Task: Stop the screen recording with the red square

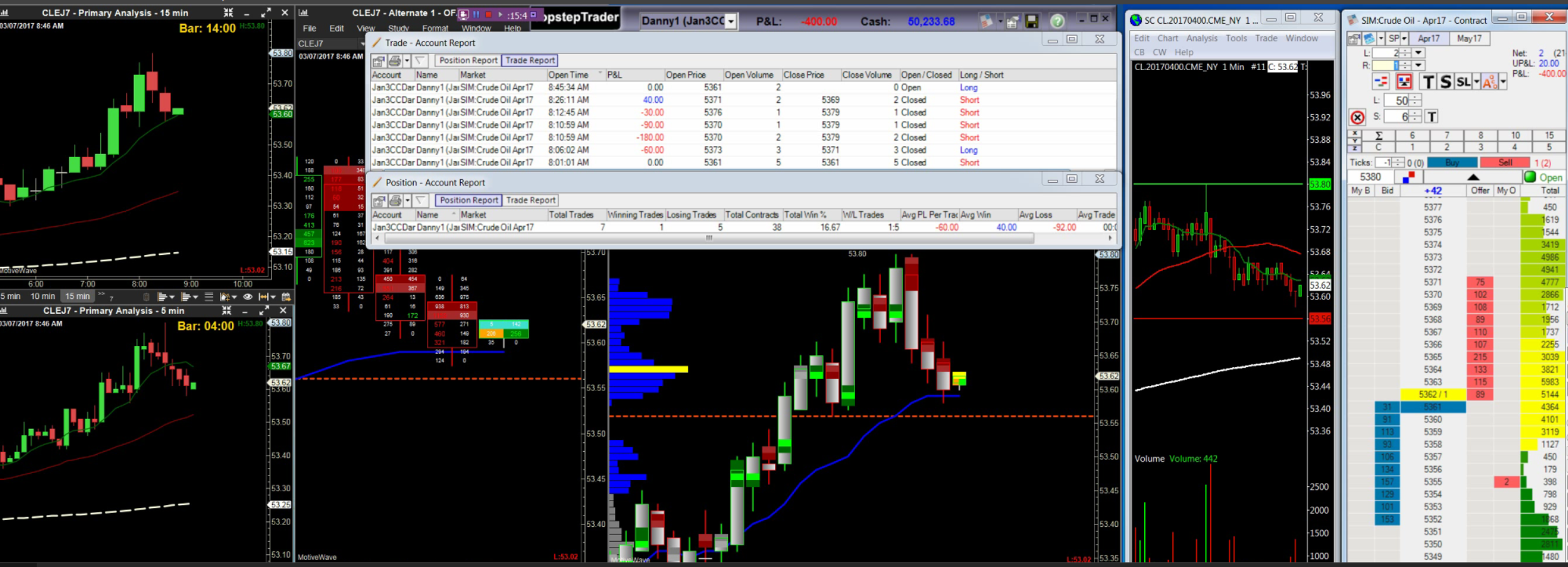Action: (488, 14)
